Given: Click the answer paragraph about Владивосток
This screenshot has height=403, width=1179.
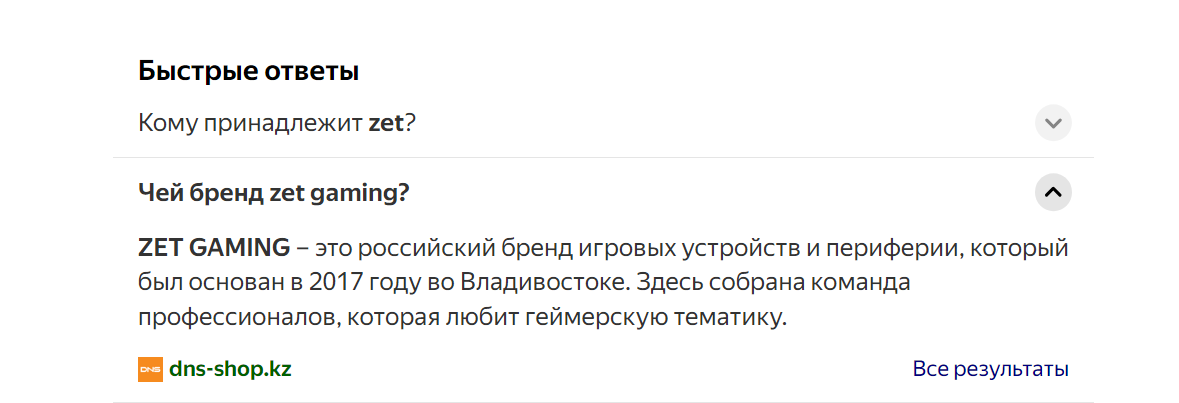Looking at the screenshot, I should tap(603, 282).
